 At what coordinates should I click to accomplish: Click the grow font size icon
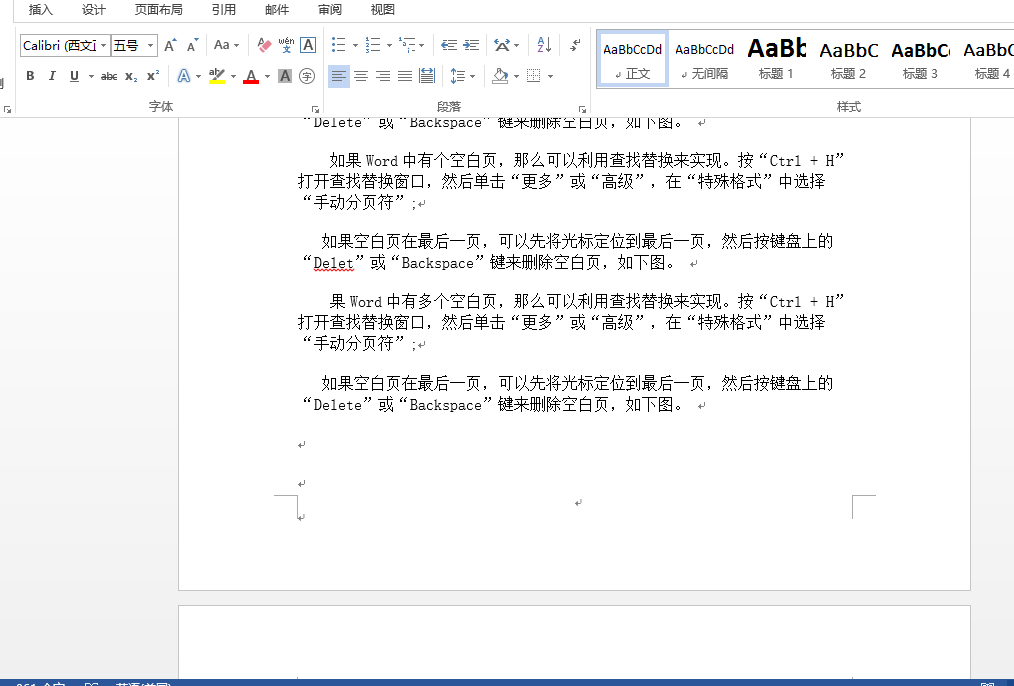(x=170, y=45)
